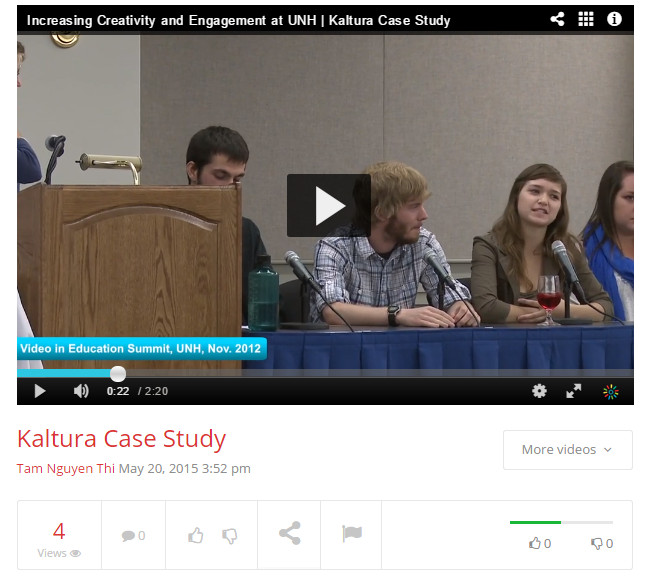Toggle fullscreen mode for the video
This screenshot has height=579, width=645.
point(574,391)
